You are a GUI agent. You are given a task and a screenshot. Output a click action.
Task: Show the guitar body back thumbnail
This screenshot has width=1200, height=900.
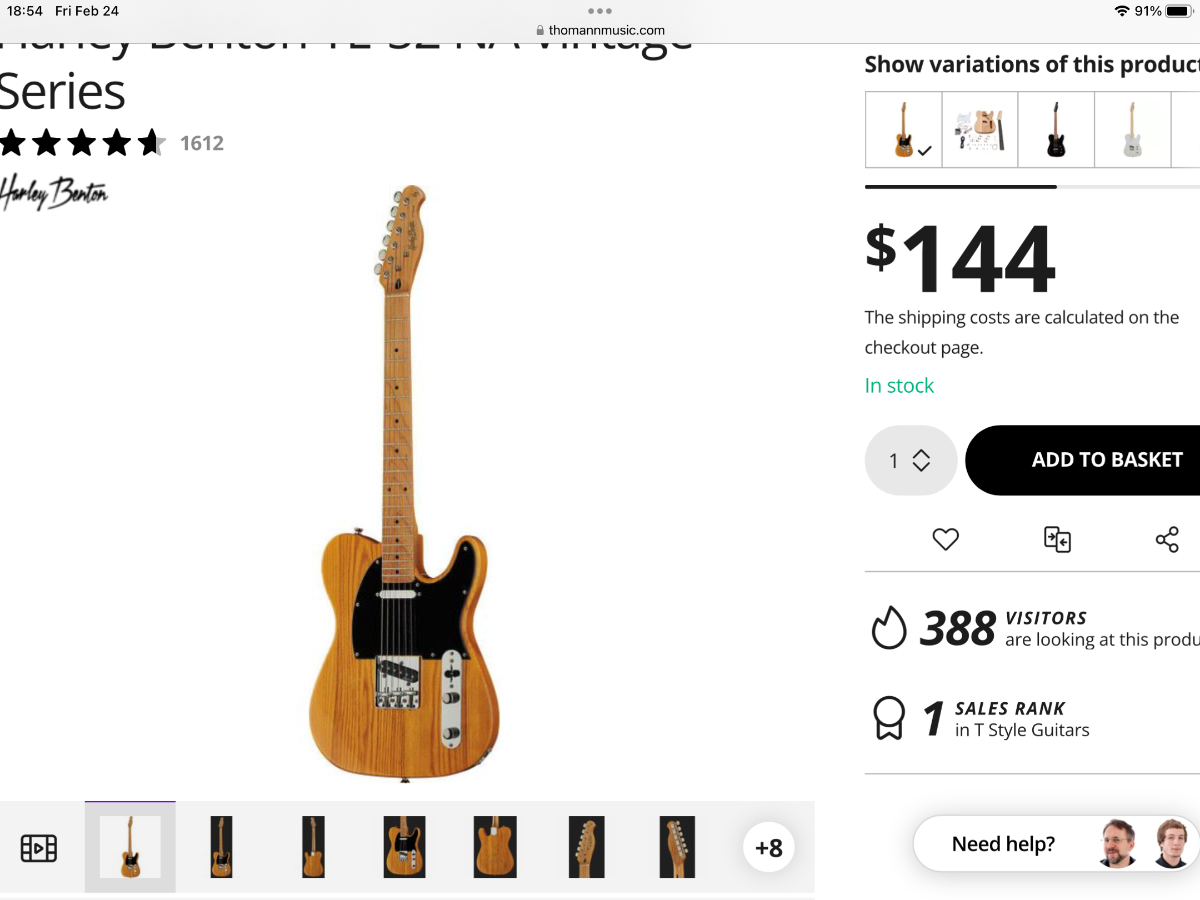pos(495,847)
